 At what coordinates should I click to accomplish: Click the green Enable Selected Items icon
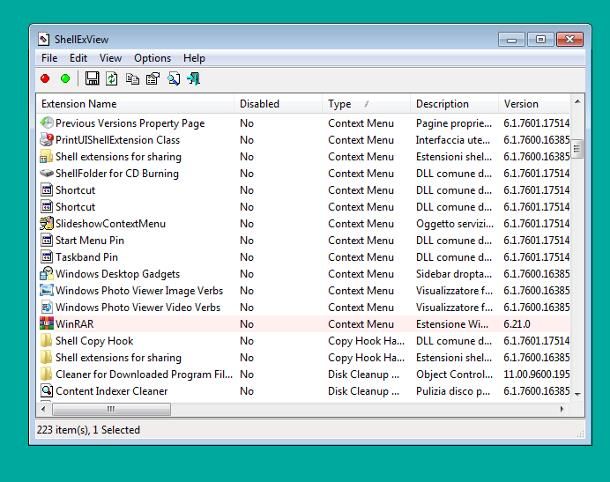(65, 79)
